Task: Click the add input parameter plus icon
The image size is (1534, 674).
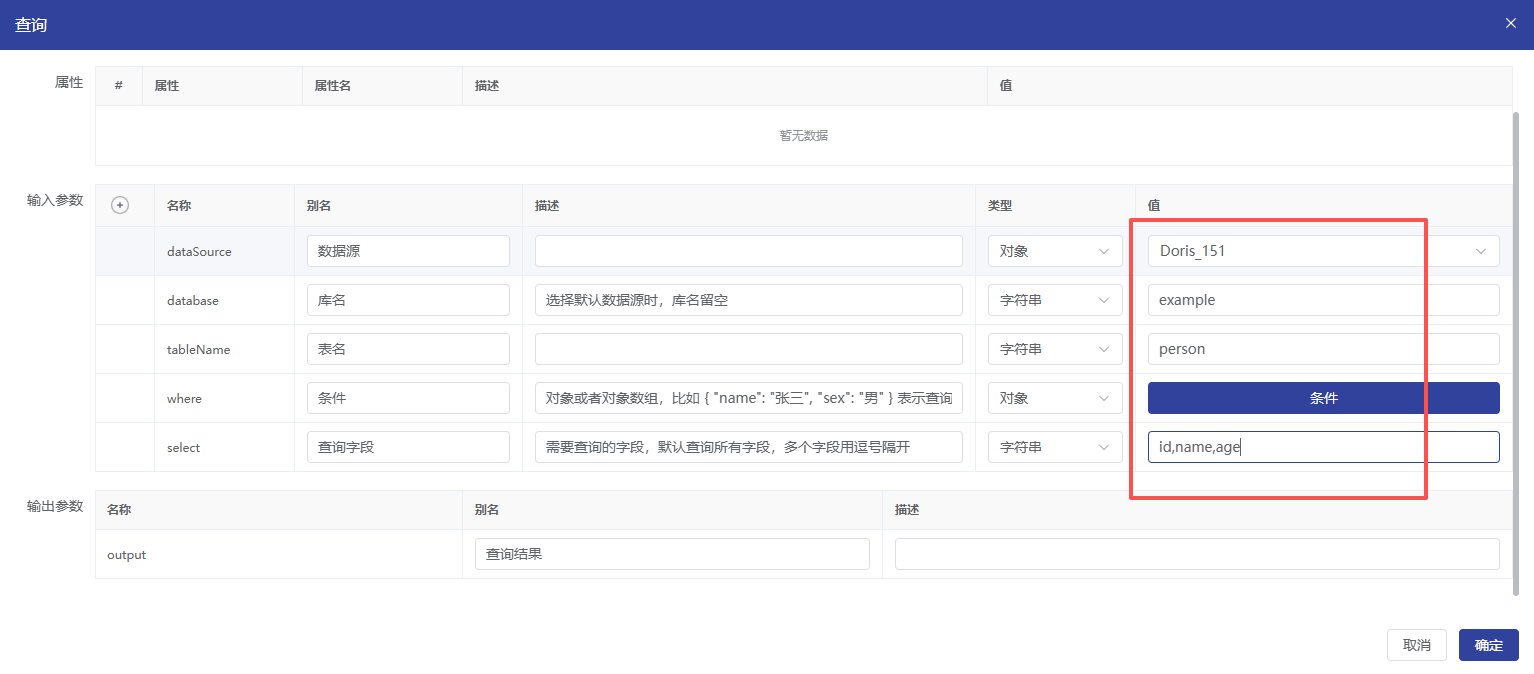Action: [120, 205]
